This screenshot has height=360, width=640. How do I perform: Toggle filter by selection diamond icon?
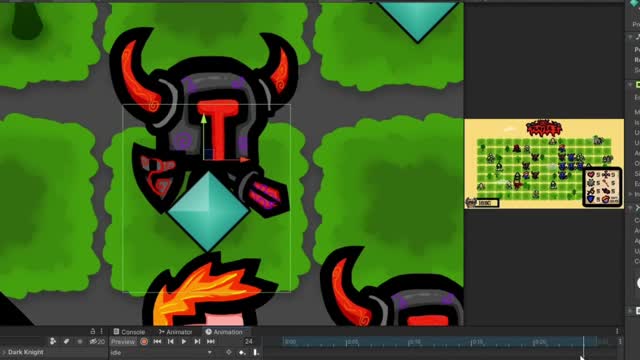[x=229, y=352]
